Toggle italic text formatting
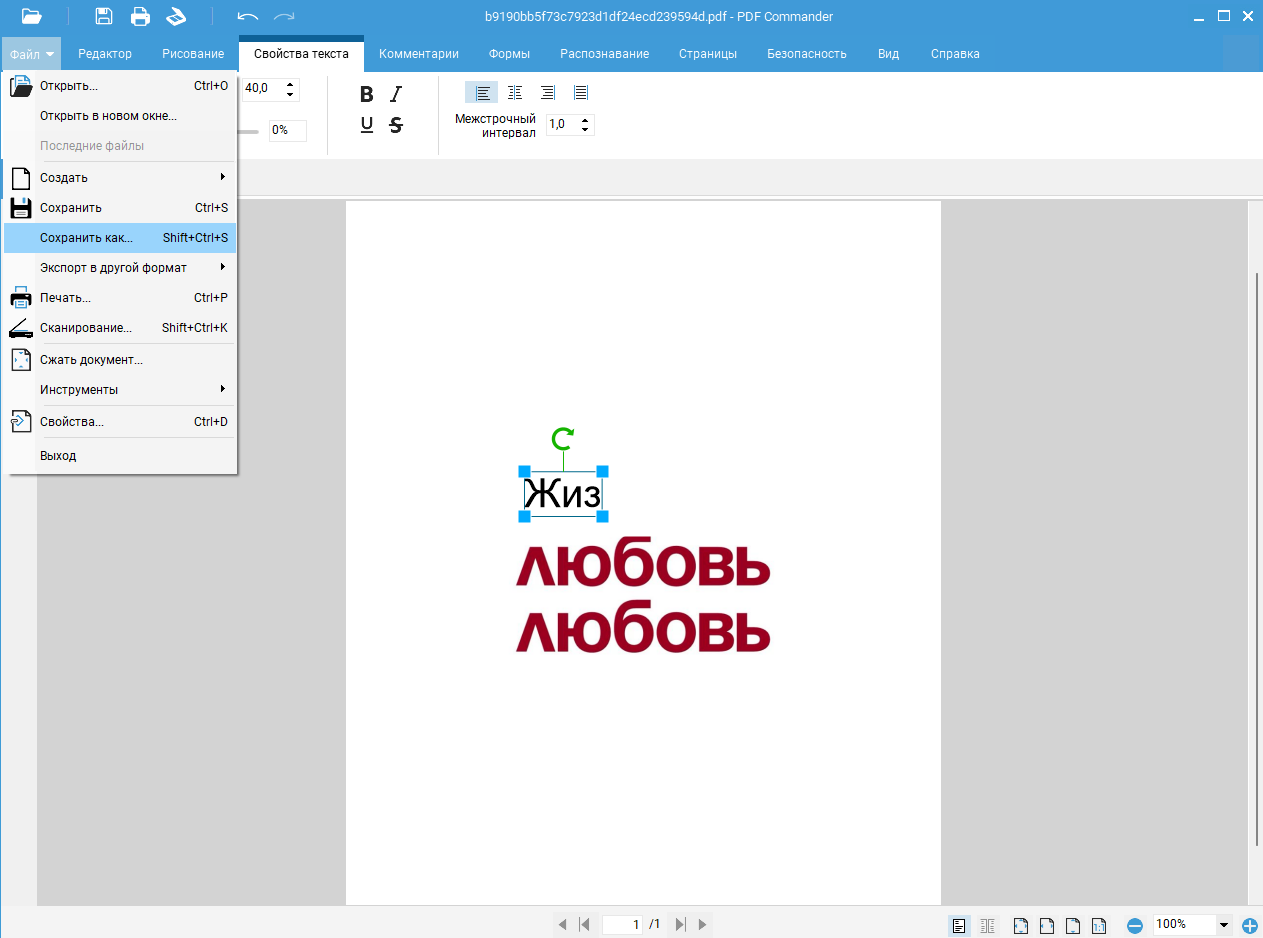 pyautogui.click(x=396, y=94)
